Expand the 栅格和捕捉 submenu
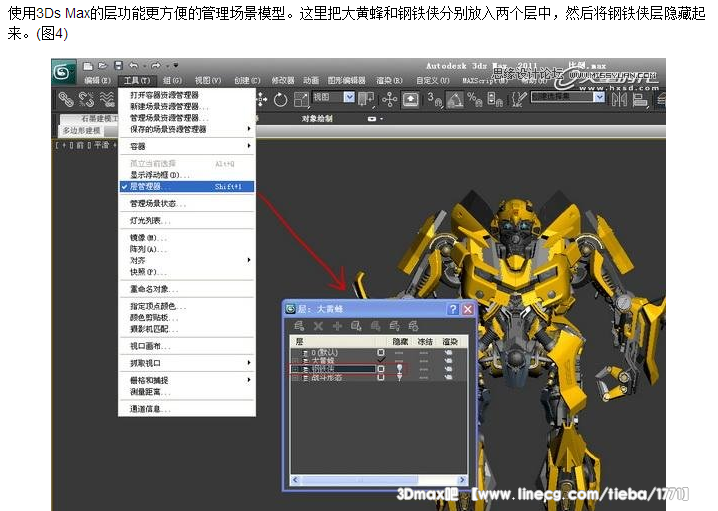The width and height of the screenshot is (718, 511). [187, 380]
